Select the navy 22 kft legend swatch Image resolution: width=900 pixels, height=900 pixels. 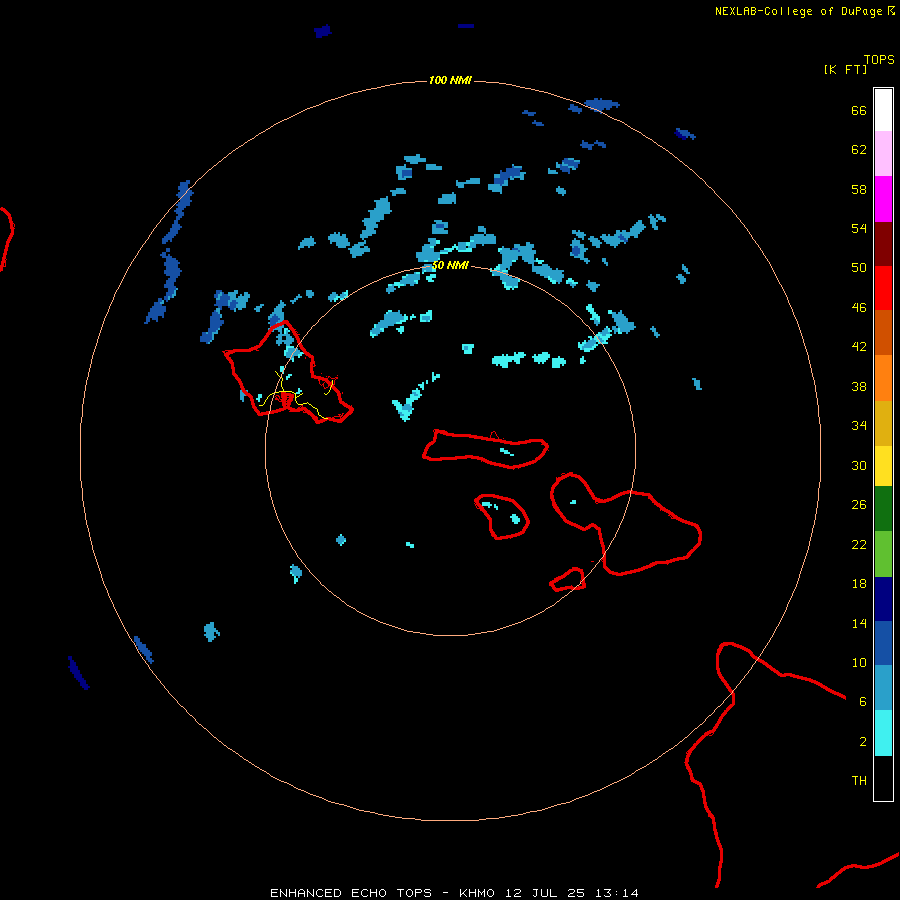pyautogui.click(x=883, y=599)
